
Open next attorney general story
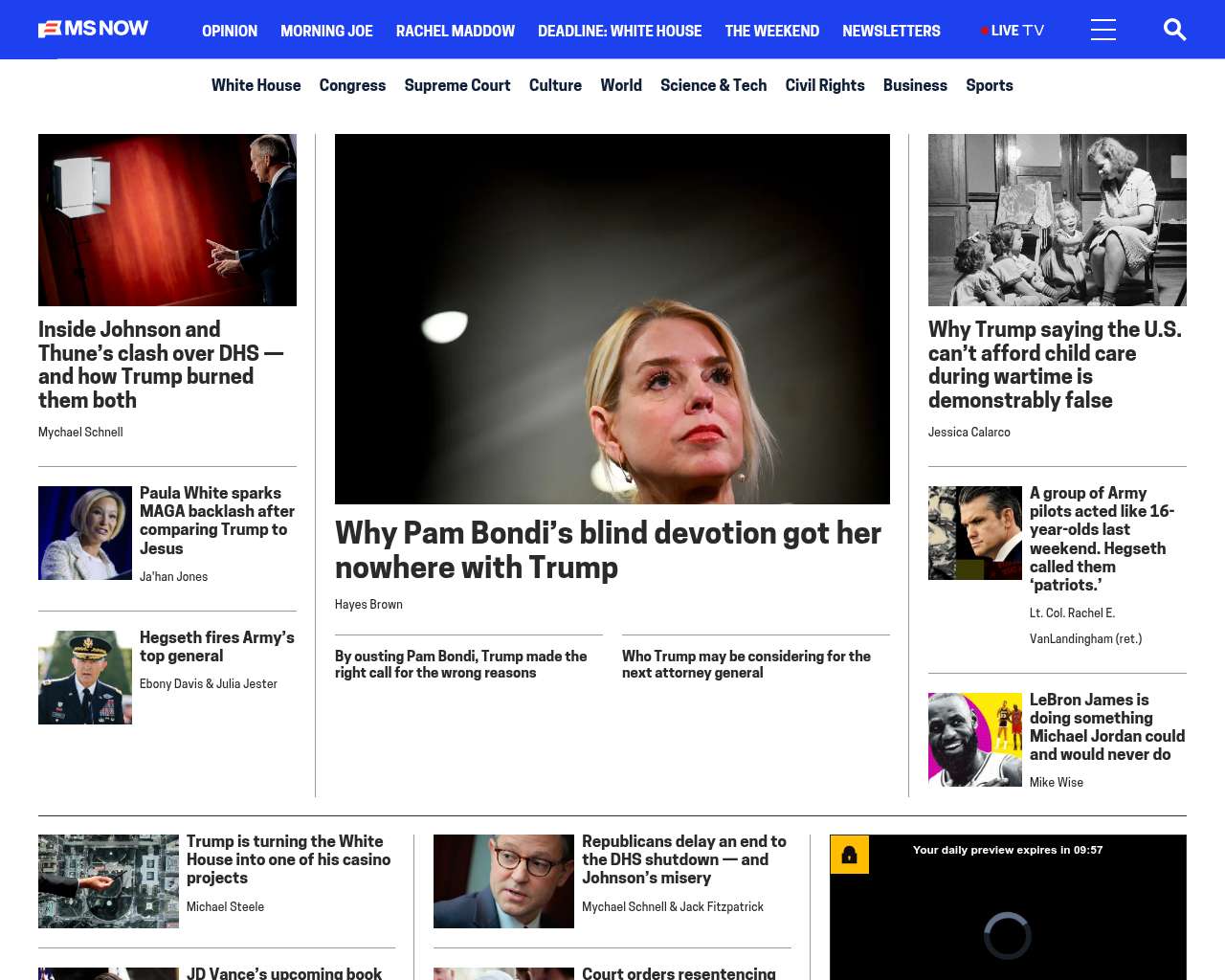pyautogui.click(x=746, y=664)
